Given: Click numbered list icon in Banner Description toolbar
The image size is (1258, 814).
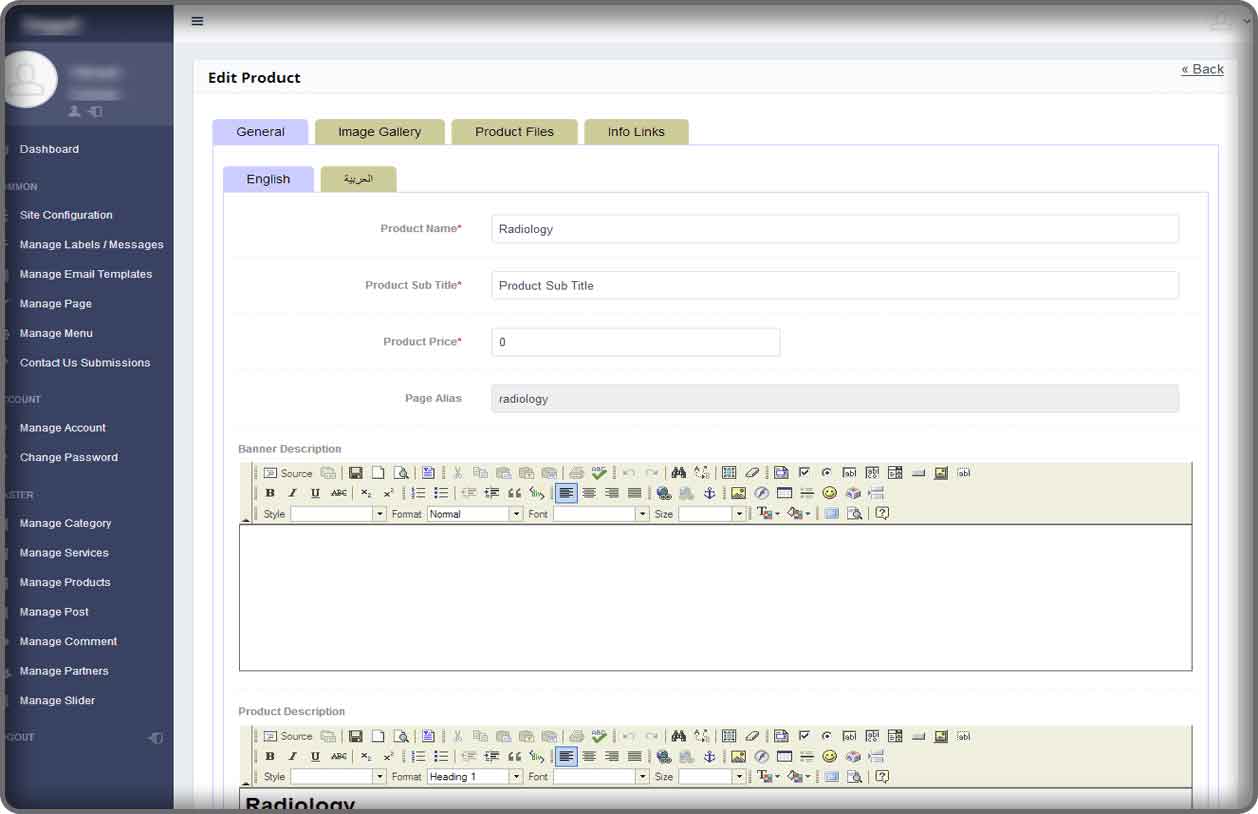Looking at the screenshot, I should pos(419,493).
